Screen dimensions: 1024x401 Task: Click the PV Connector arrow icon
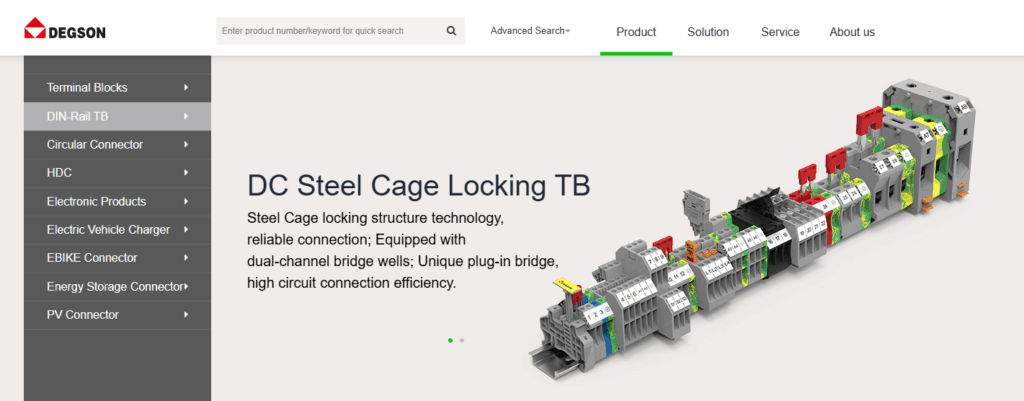click(x=186, y=315)
